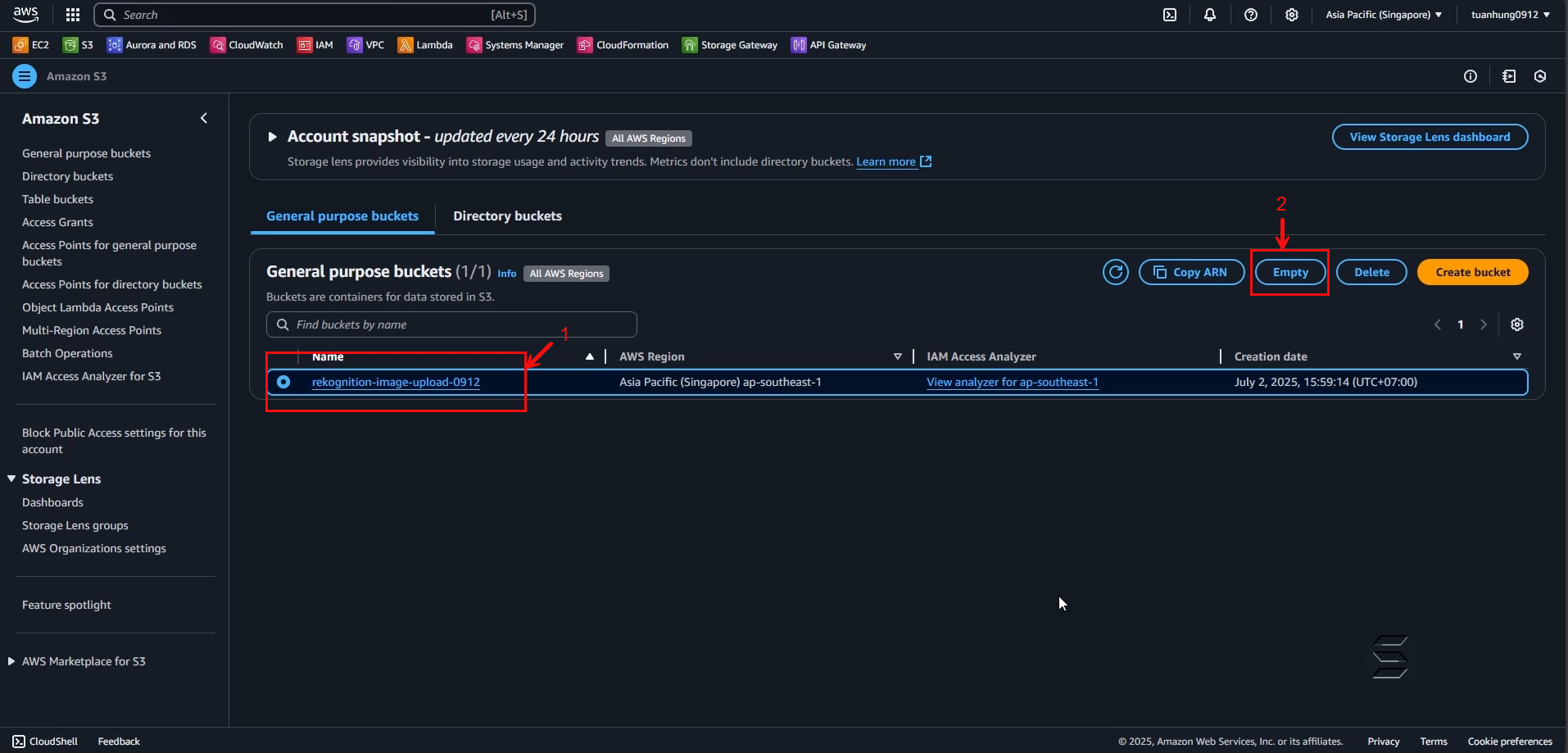The image size is (1568, 753).
Task: Open the AWS home logo
Action: (26, 14)
